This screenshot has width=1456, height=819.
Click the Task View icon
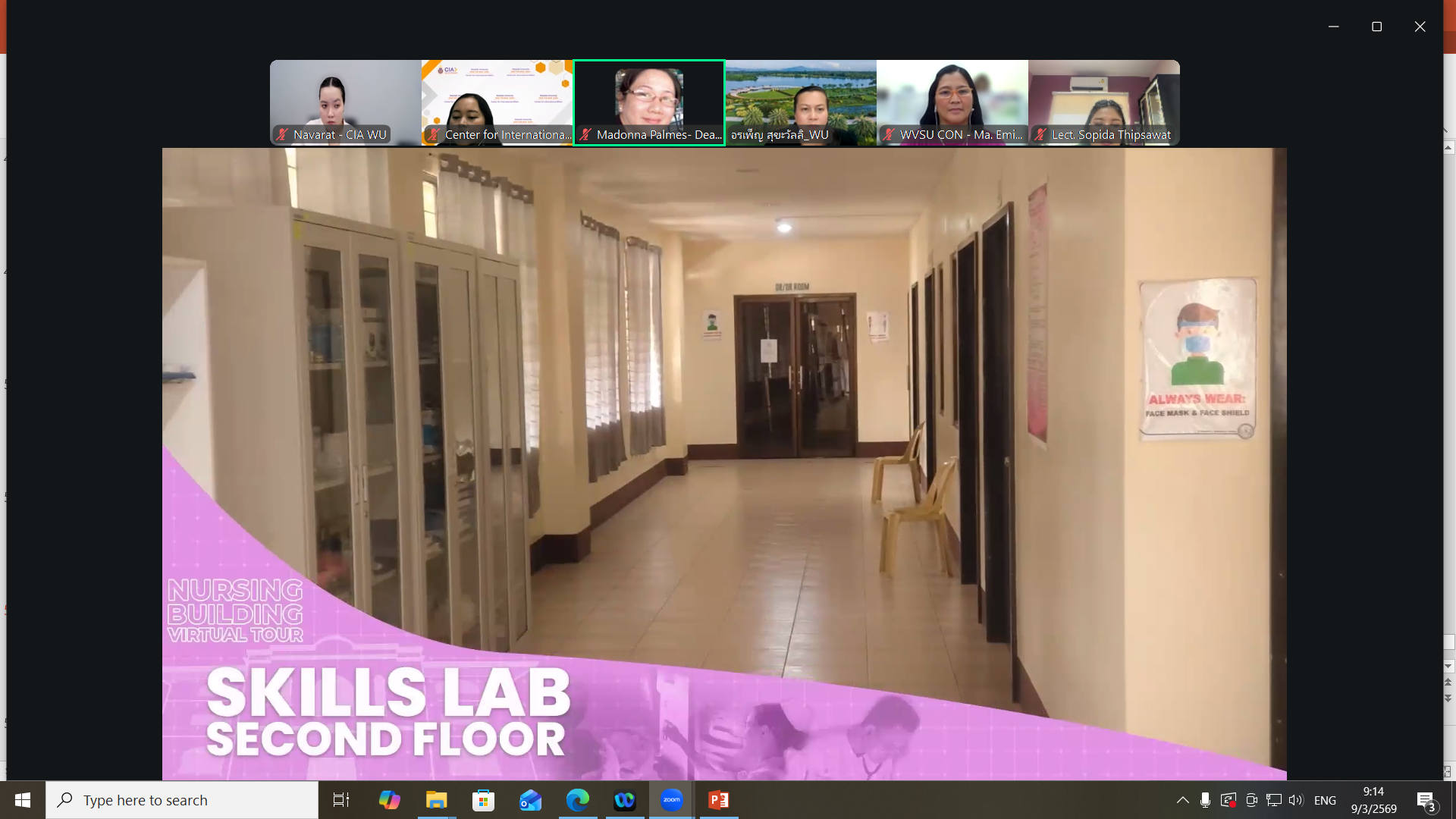click(341, 800)
